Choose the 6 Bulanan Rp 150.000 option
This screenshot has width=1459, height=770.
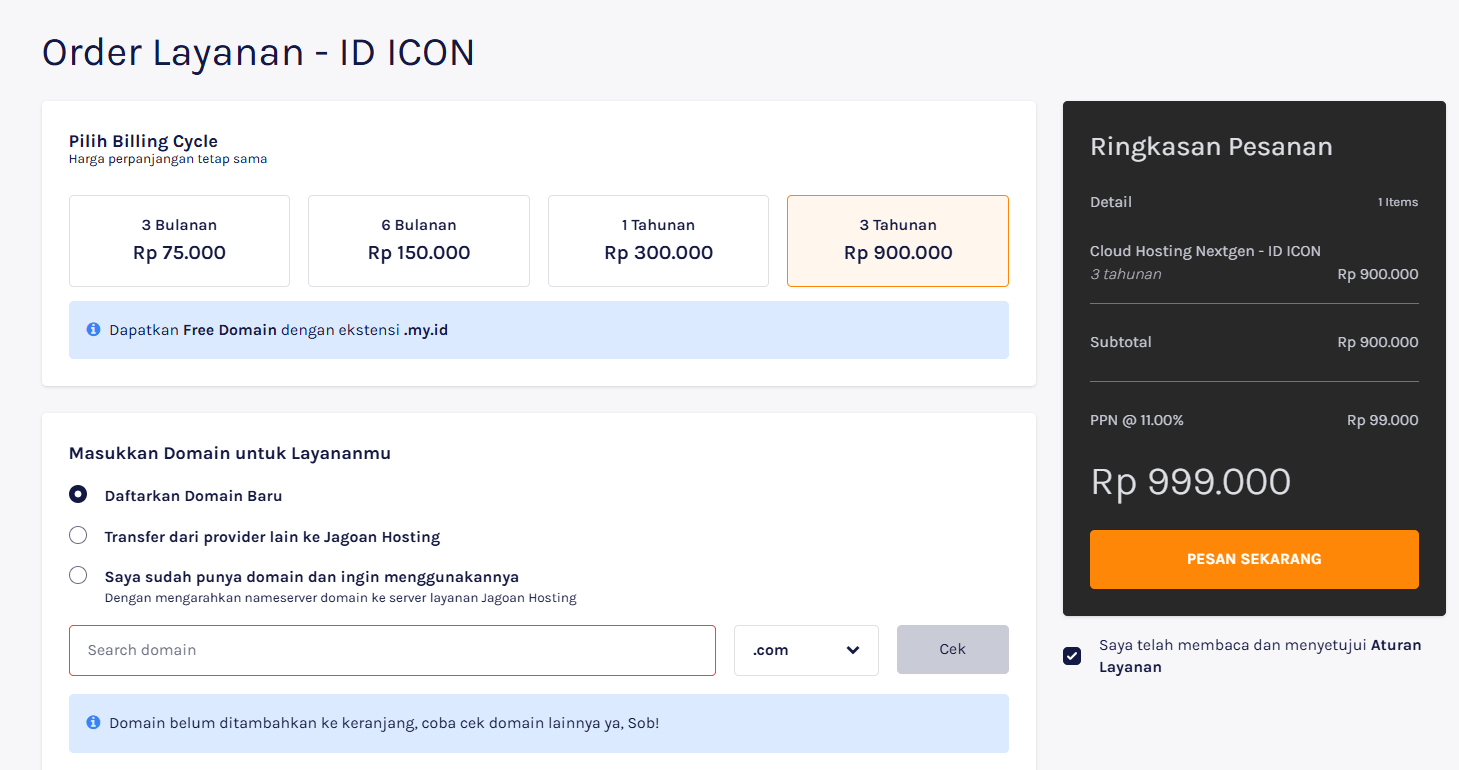coord(419,241)
